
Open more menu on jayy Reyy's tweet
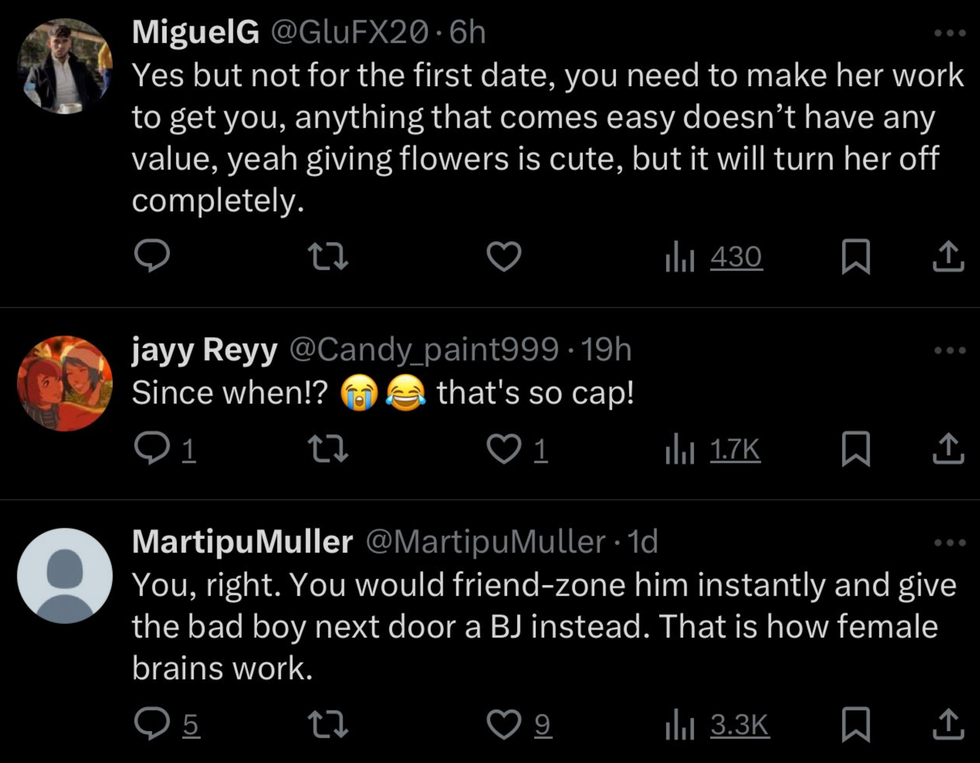tap(944, 350)
